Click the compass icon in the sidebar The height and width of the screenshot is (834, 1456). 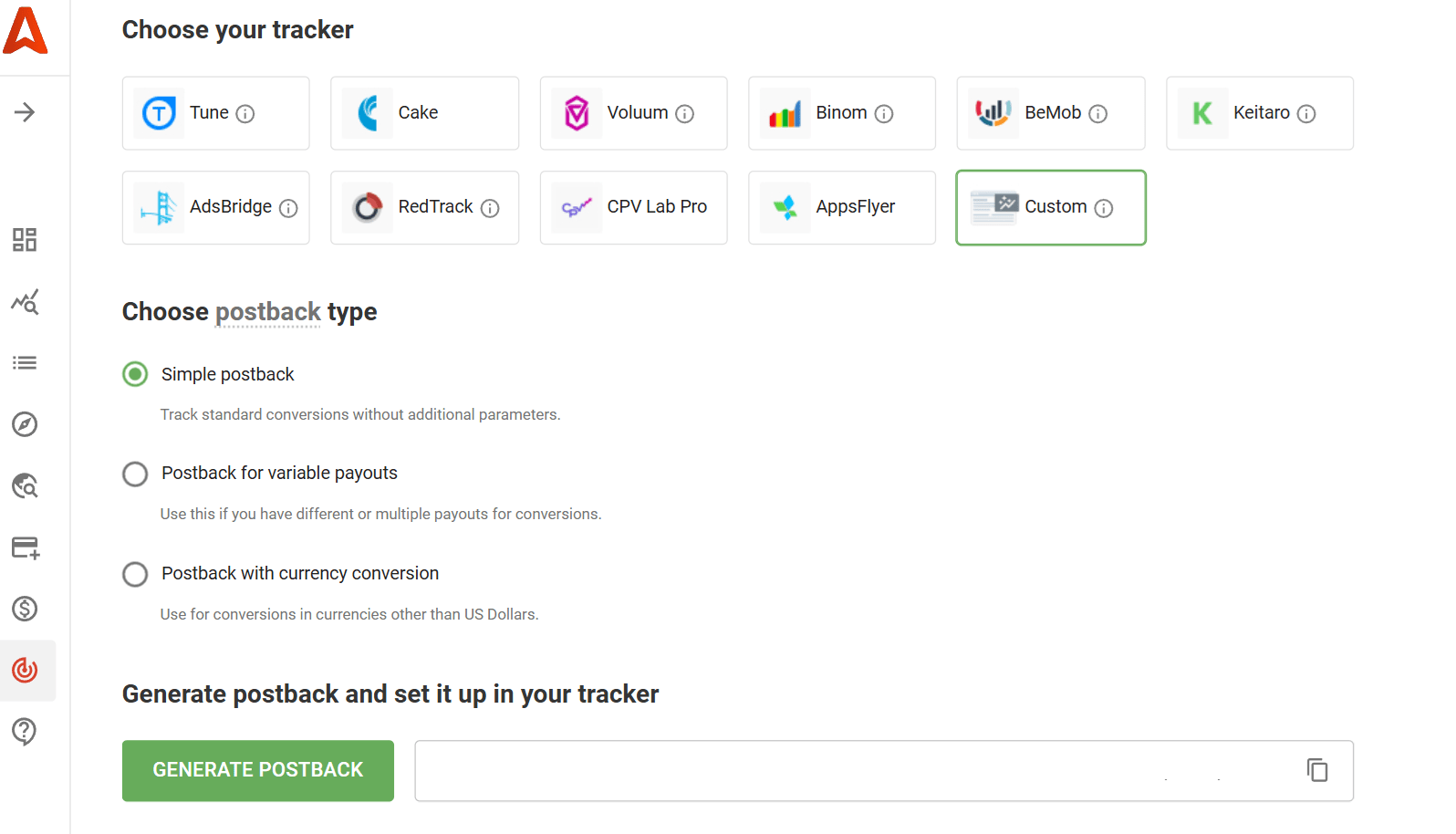24,424
